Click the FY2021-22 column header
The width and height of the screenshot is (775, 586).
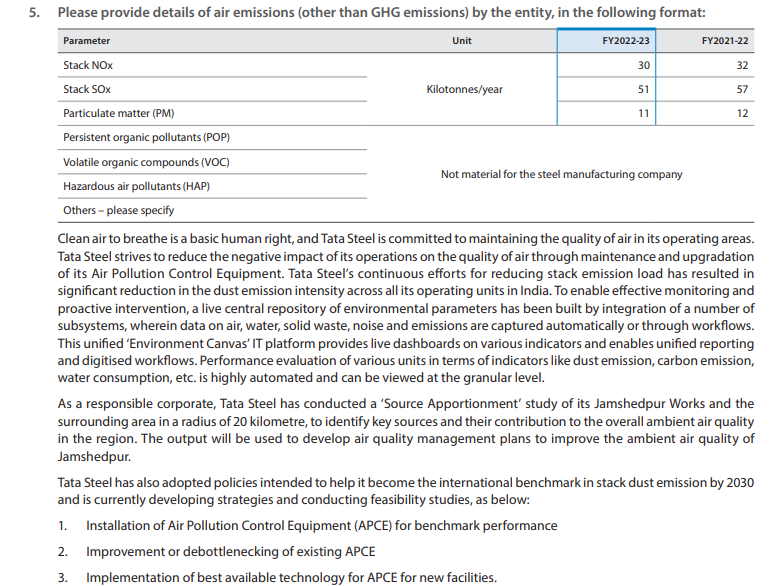click(725, 41)
